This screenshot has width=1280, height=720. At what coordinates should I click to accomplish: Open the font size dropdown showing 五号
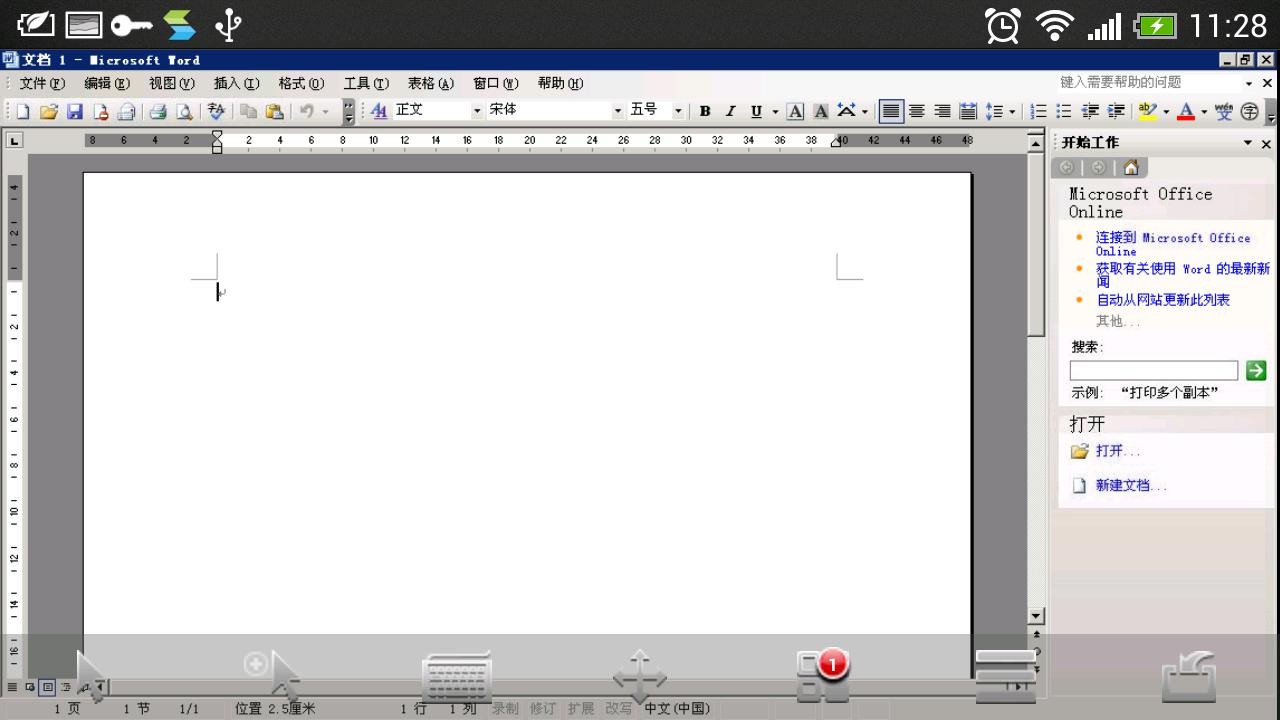678,111
